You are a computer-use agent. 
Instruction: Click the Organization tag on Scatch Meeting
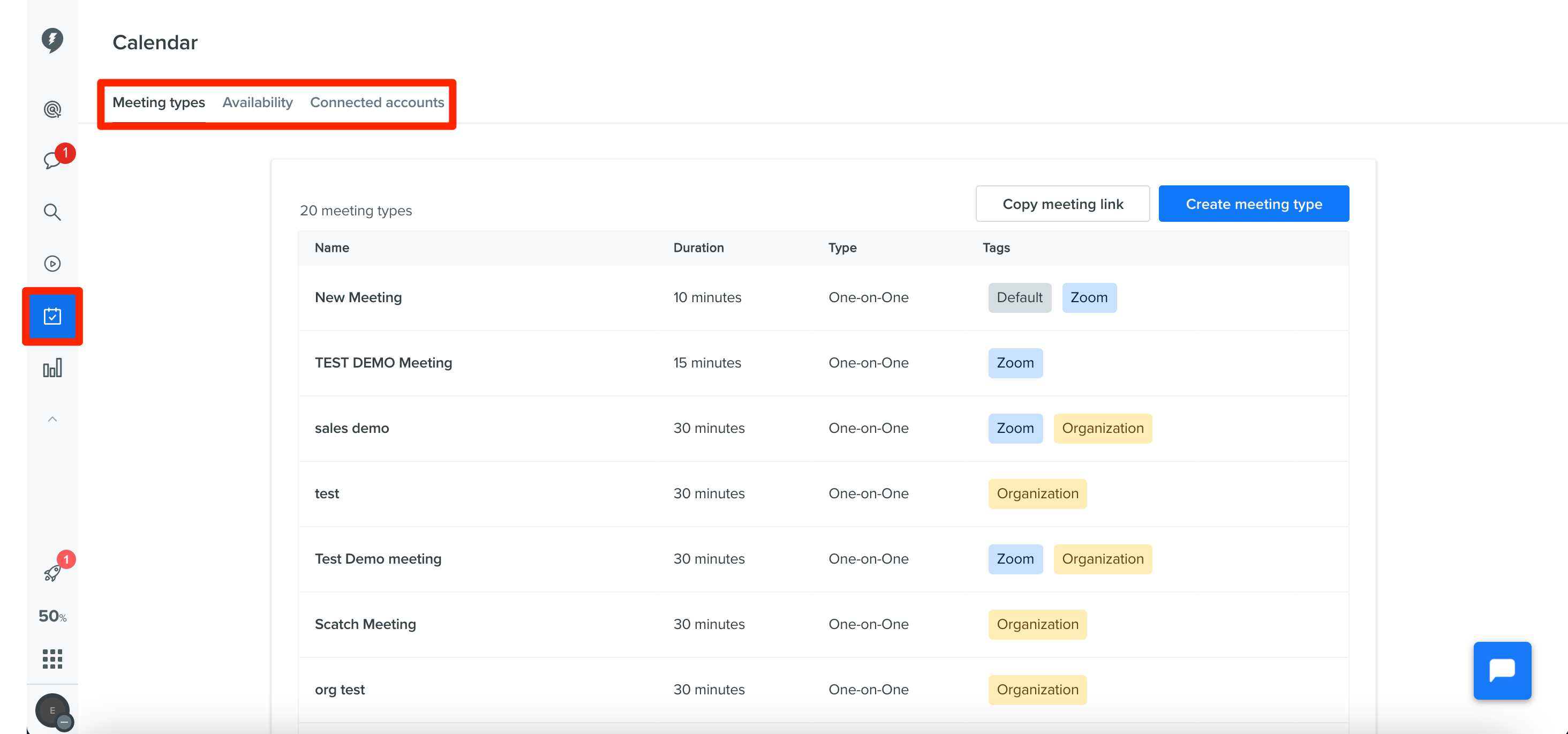click(1037, 624)
